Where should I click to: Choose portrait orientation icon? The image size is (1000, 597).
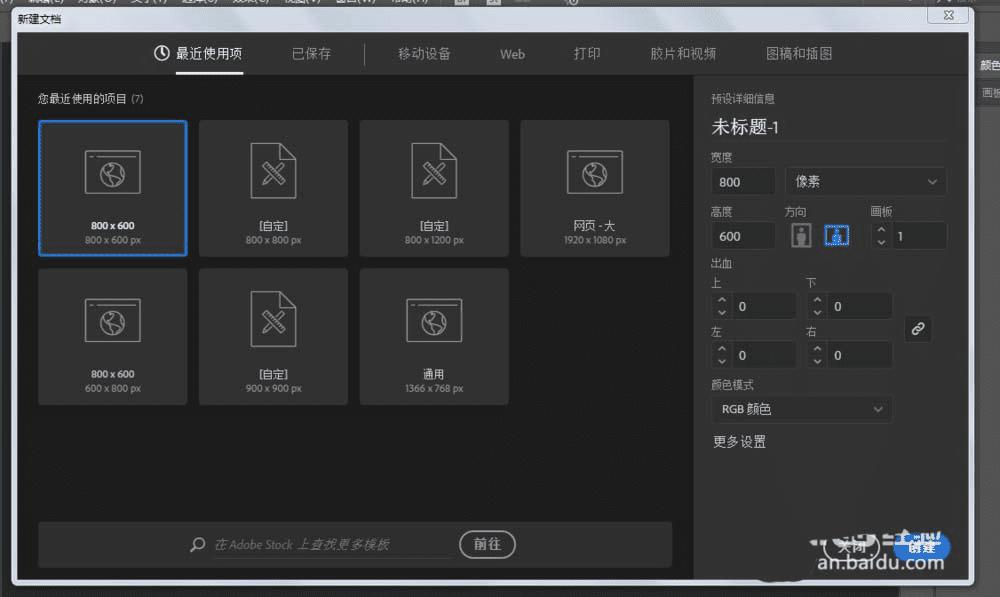[801, 235]
